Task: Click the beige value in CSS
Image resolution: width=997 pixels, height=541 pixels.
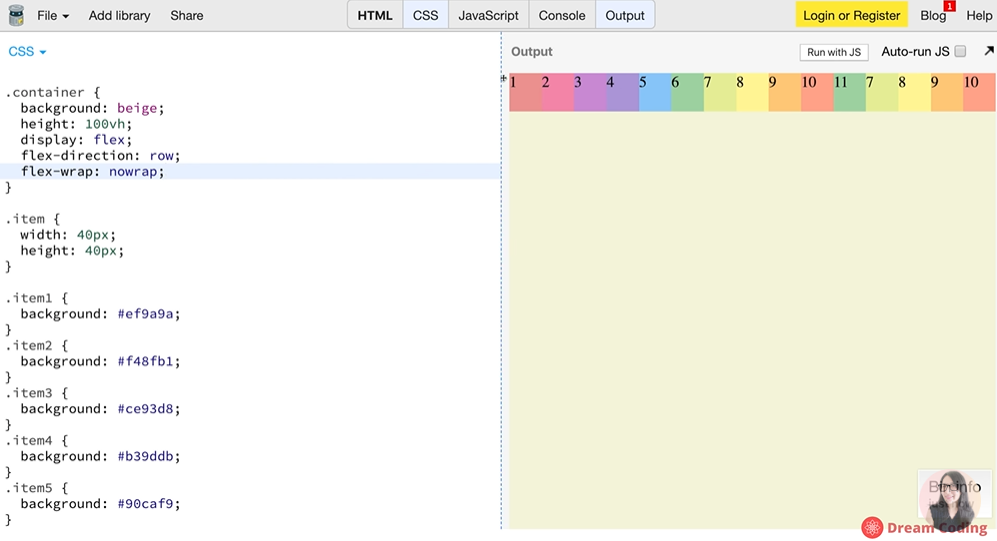Action: (137, 108)
